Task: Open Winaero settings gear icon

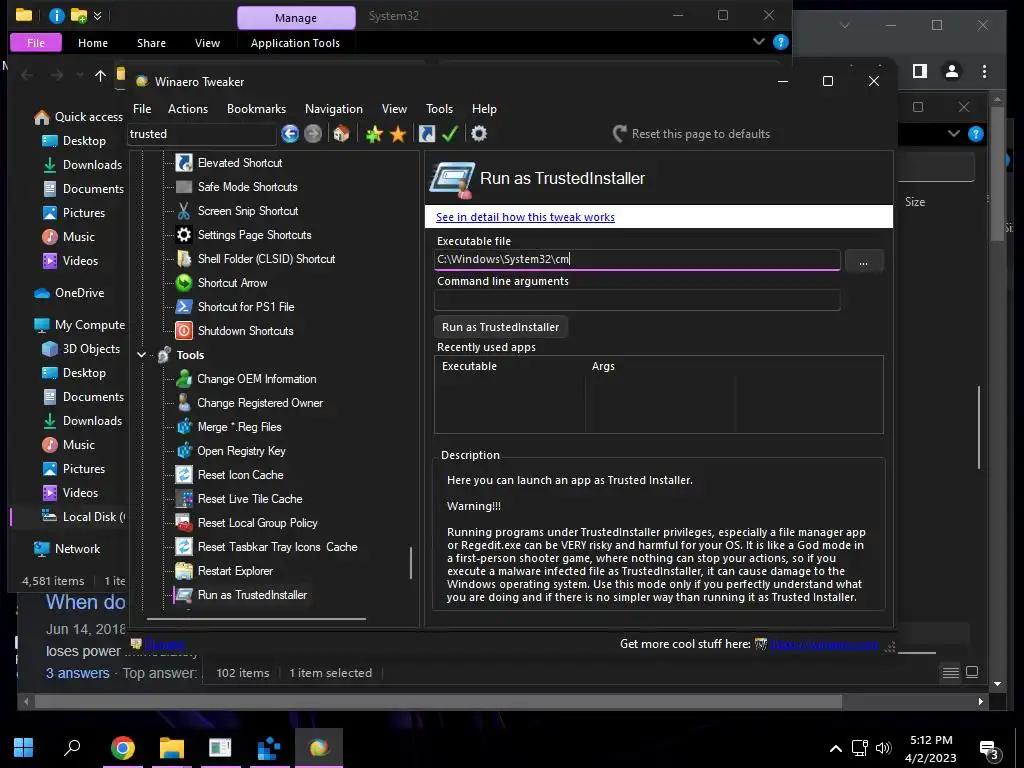Action: [479, 134]
